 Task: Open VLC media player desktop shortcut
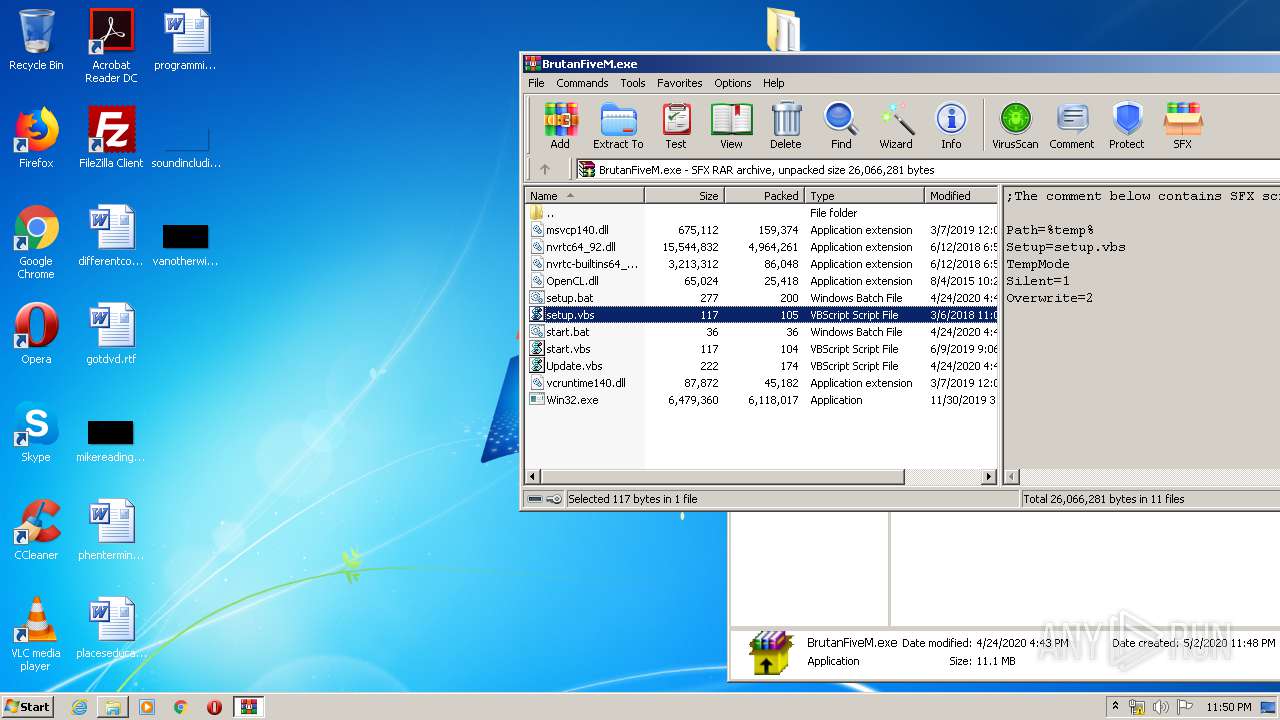tap(36, 634)
